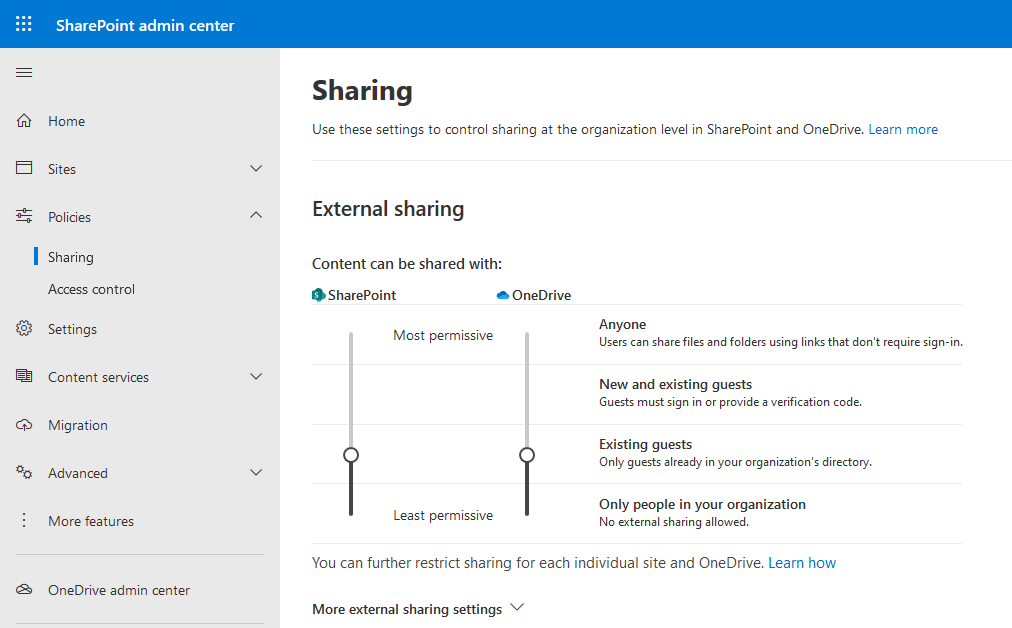Click the OneDrive admin center cloud icon
The width and height of the screenshot is (1012, 628).
click(23, 590)
